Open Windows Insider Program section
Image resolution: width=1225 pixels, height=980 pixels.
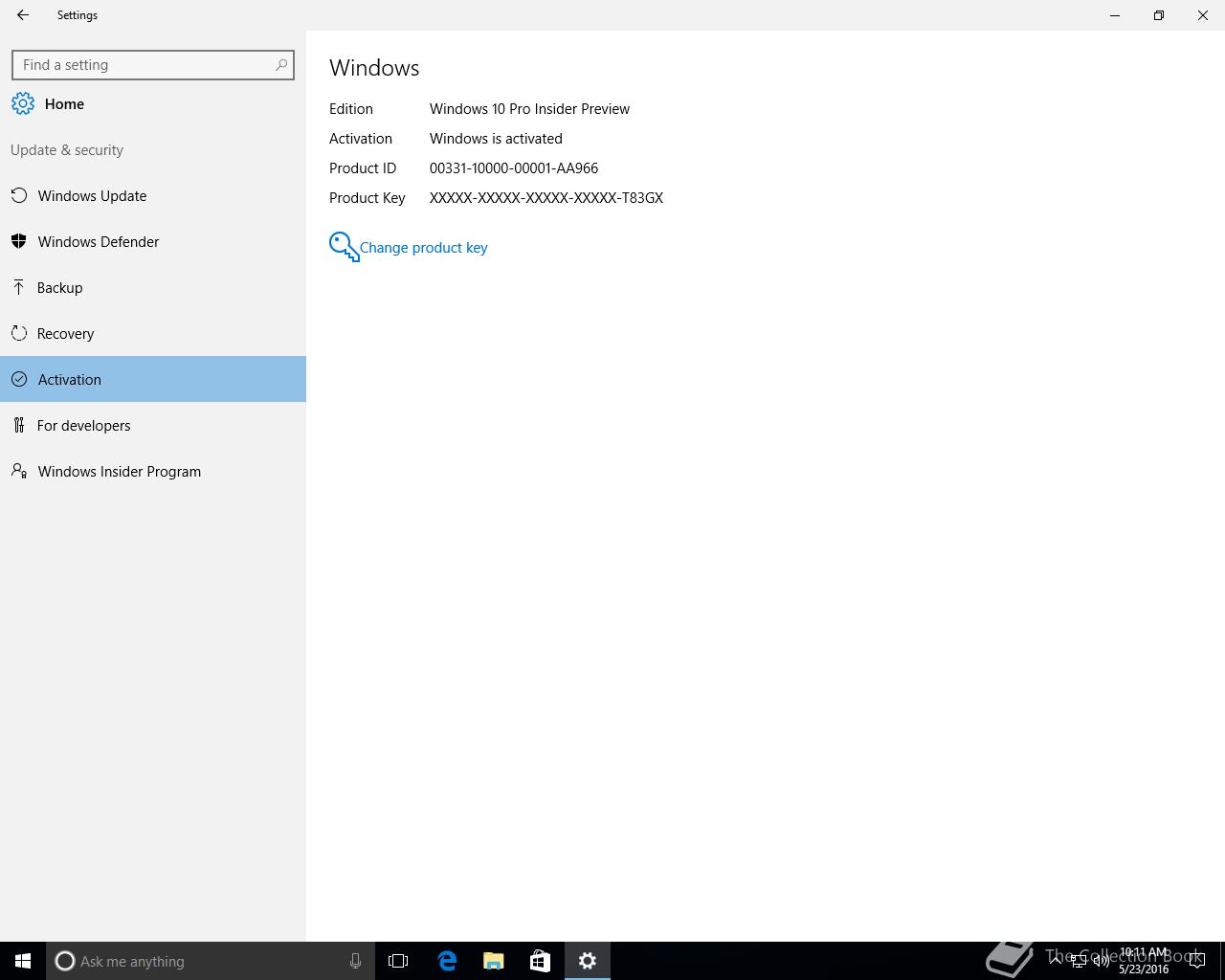pos(153,472)
